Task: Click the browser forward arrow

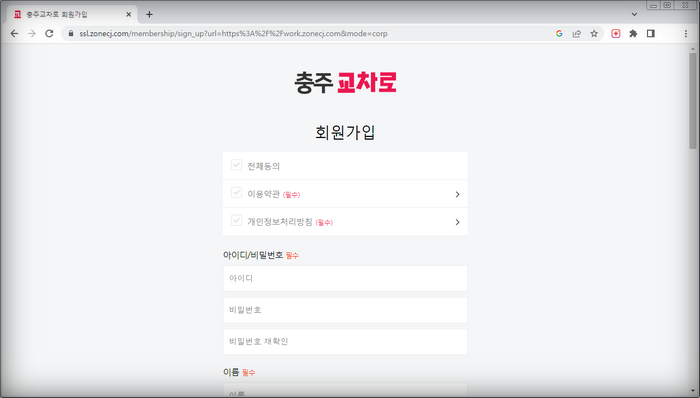Action: [x=32, y=33]
